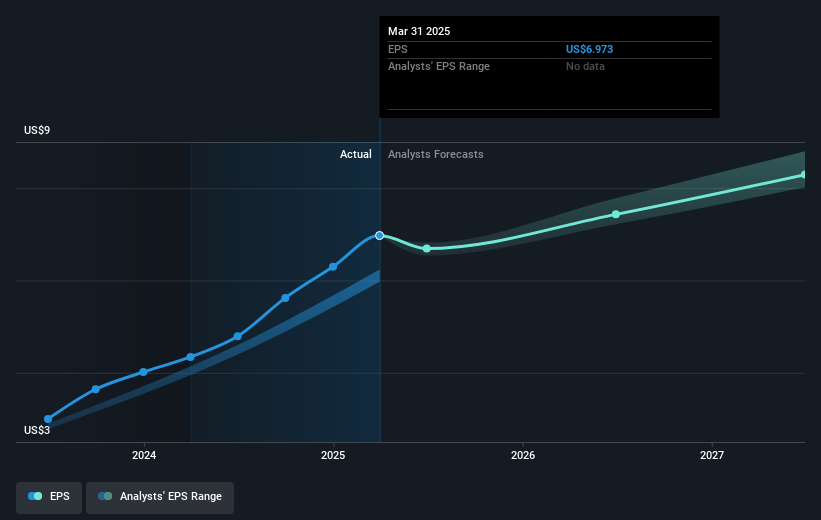The width and height of the screenshot is (821, 520).
Task: Toggle the Analysts' EPS Range legend button
Action: [160, 497]
